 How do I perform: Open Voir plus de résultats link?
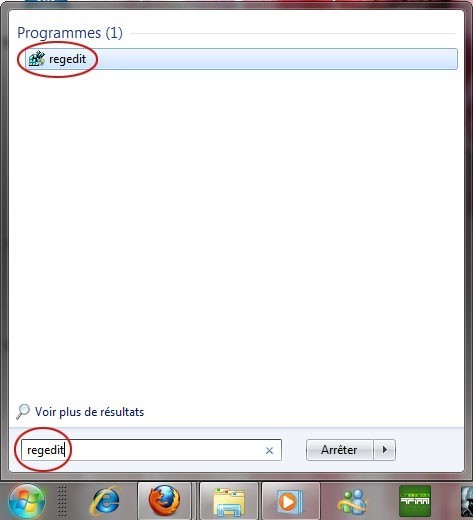pyautogui.click(x=89, y=412)
